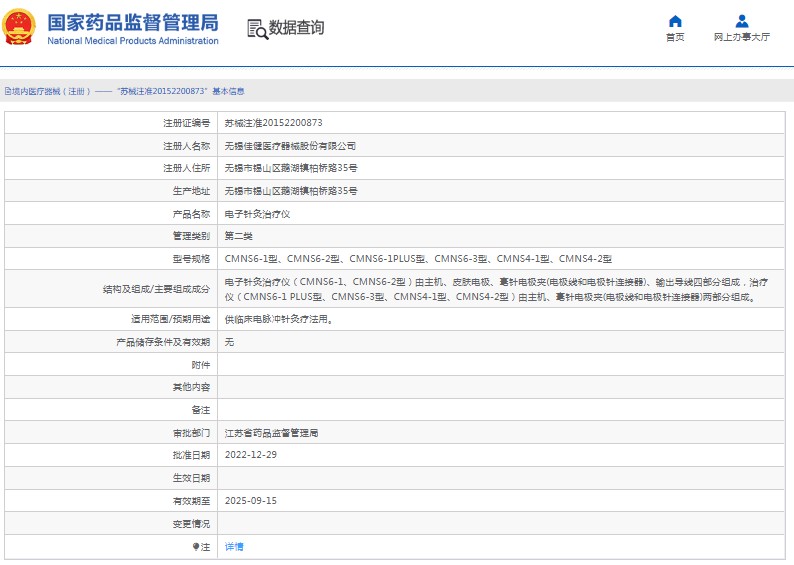Screen dimensions: 794x565
Task: Click the 管理类别 row label
Action: coord(191,236)
